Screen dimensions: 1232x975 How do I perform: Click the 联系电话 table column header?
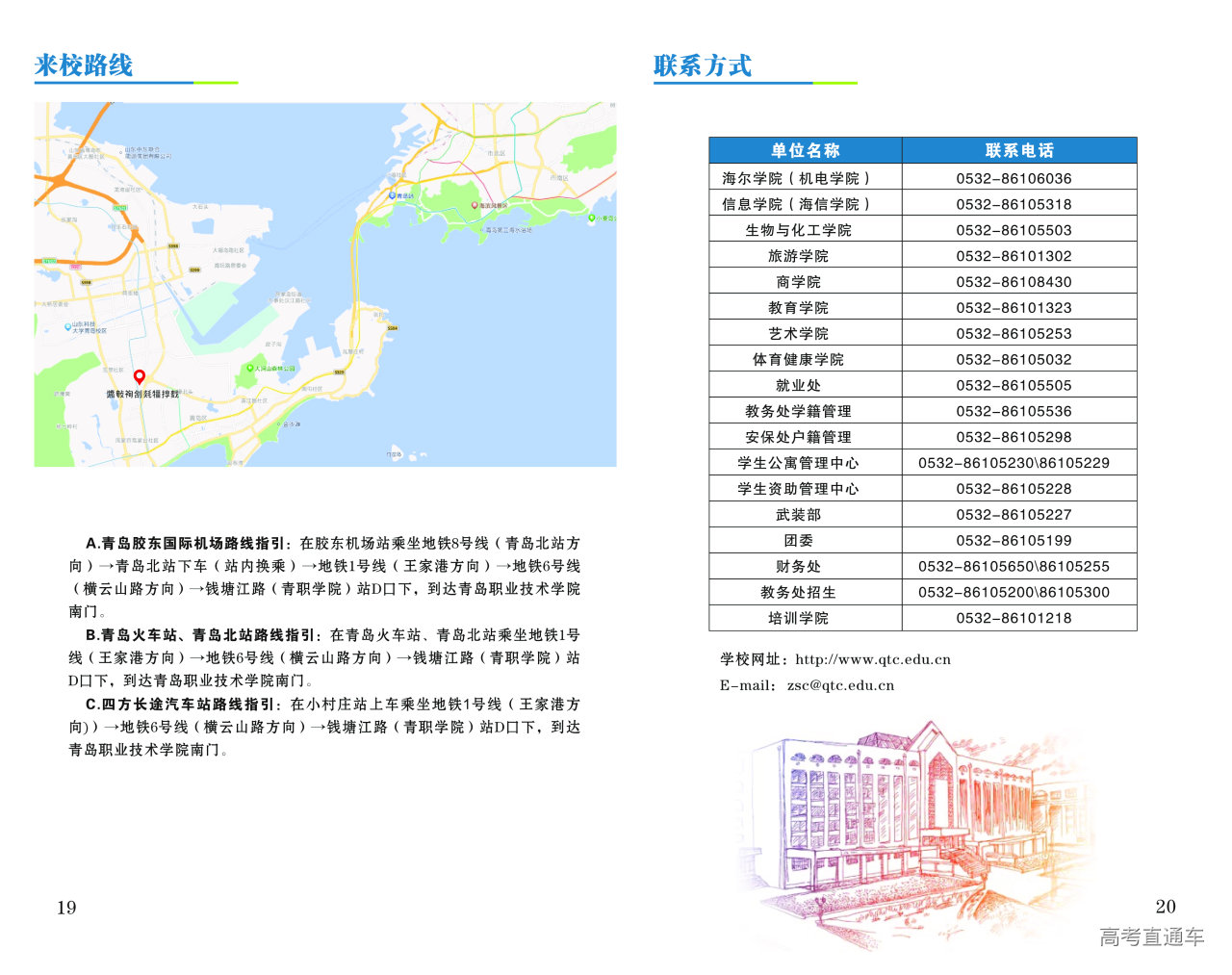(x=1019, y=150)
